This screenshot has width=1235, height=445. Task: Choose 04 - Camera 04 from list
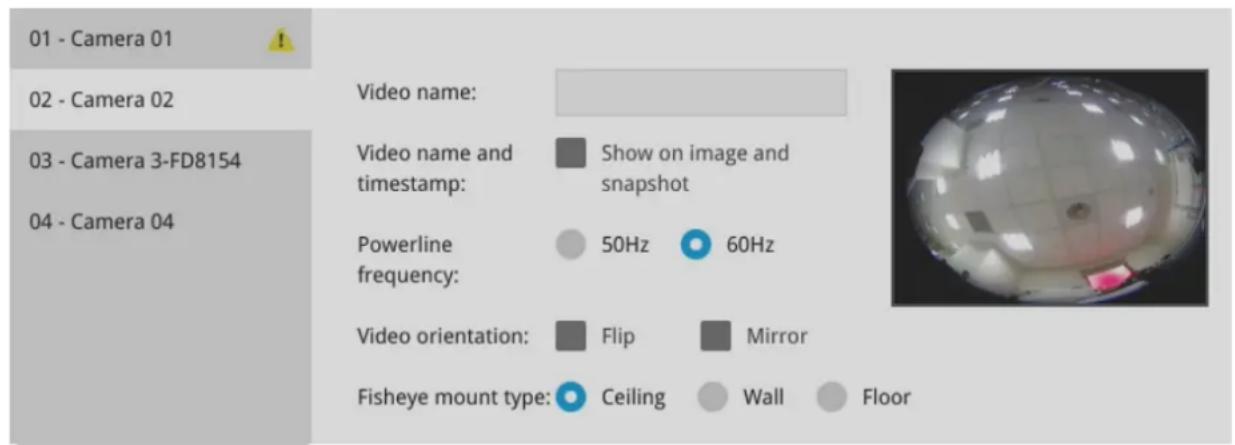(160, 221)
